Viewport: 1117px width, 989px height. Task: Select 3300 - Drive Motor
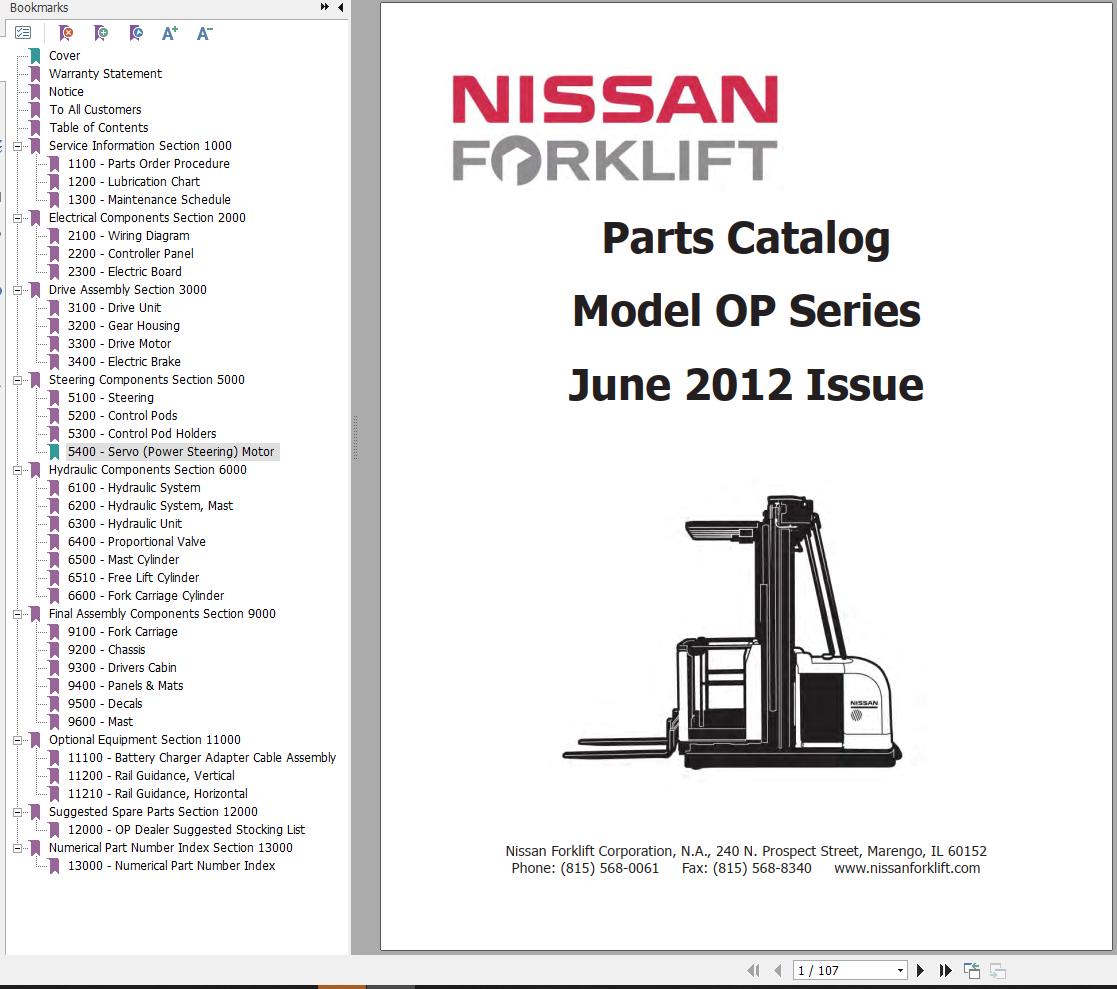click(120, 343)
